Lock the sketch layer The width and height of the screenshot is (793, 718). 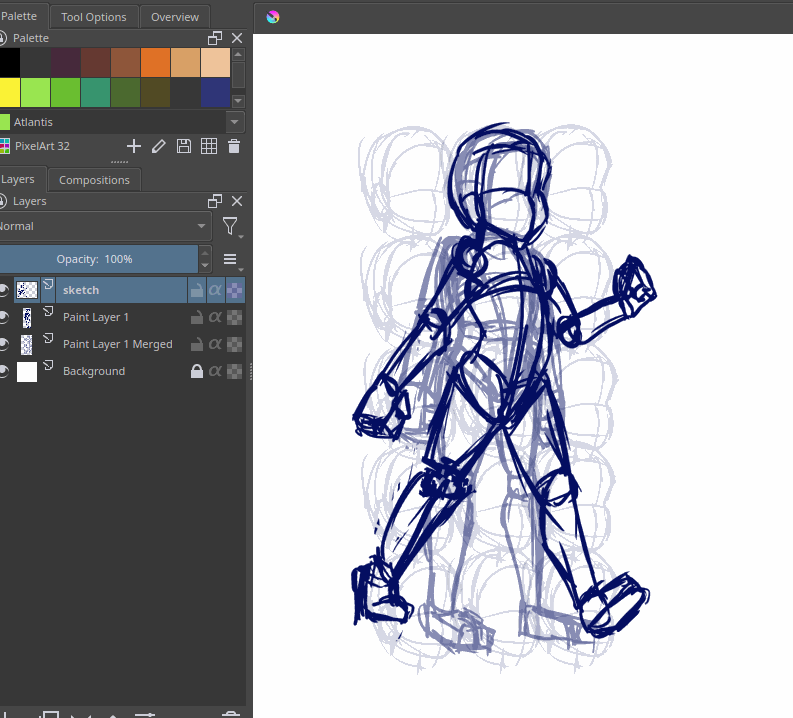pyautogui.click(x=197, y=290)
